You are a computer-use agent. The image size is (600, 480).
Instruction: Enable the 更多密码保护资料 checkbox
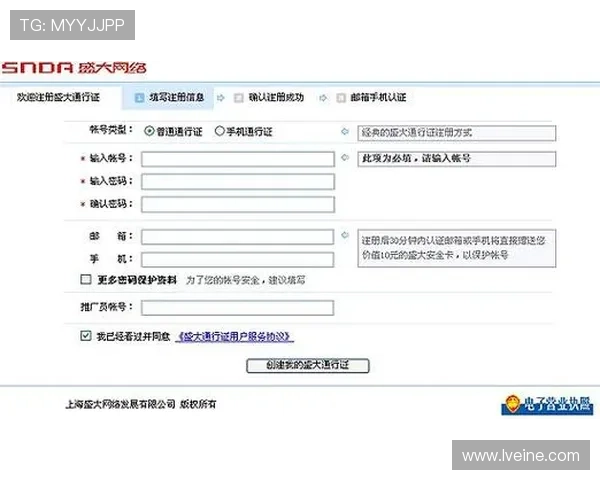(x=86, y=279)
